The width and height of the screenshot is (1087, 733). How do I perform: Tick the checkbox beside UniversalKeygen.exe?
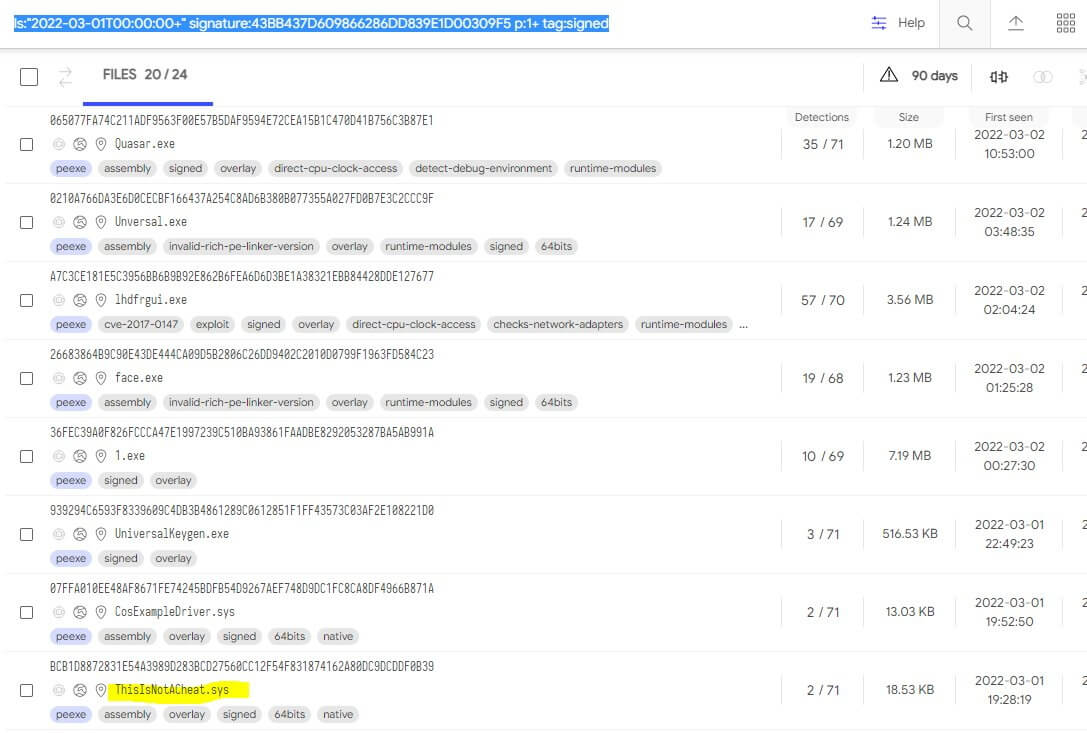point(27,534)
